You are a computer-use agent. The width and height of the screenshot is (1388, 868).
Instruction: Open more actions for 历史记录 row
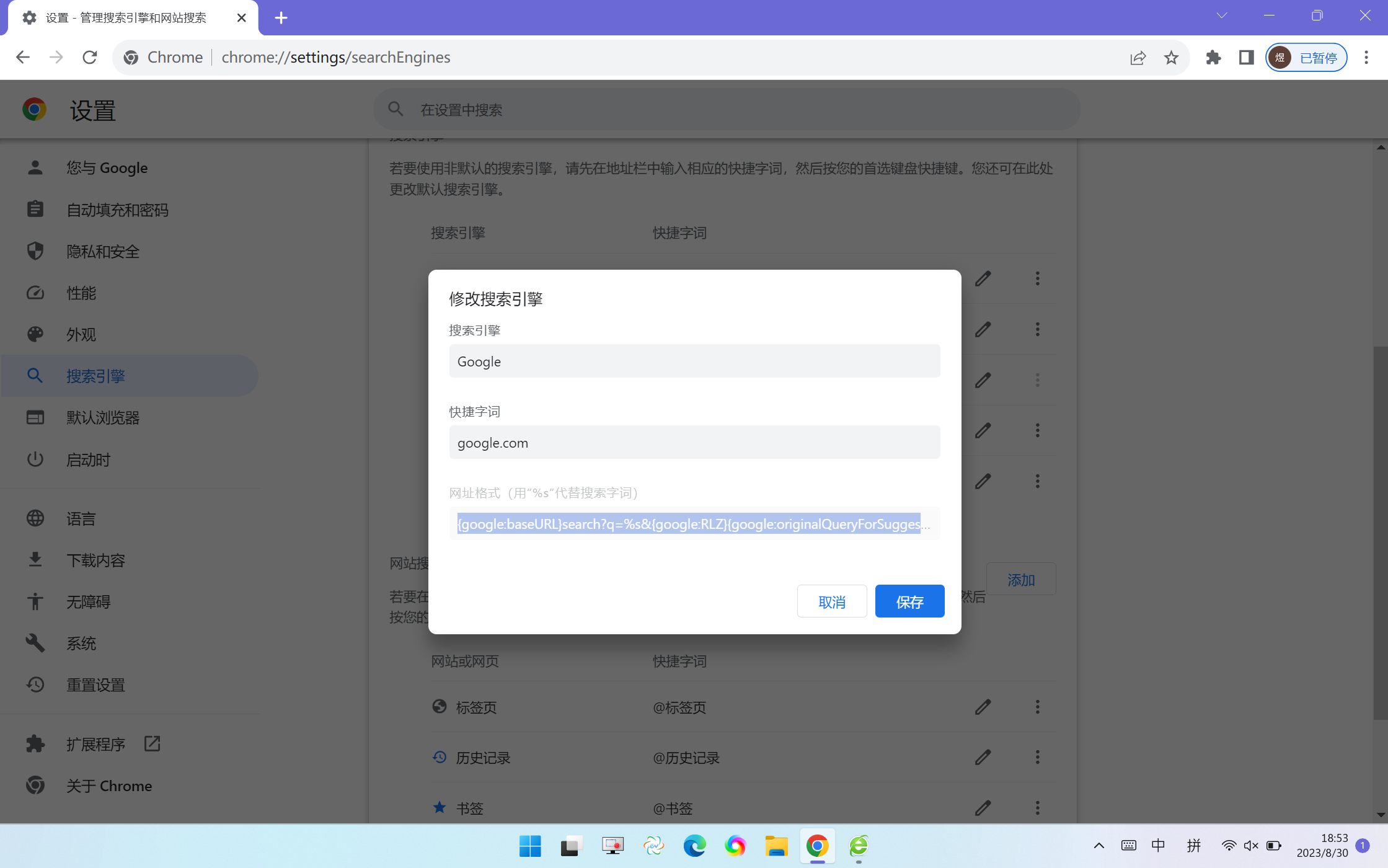point(1037,757)
